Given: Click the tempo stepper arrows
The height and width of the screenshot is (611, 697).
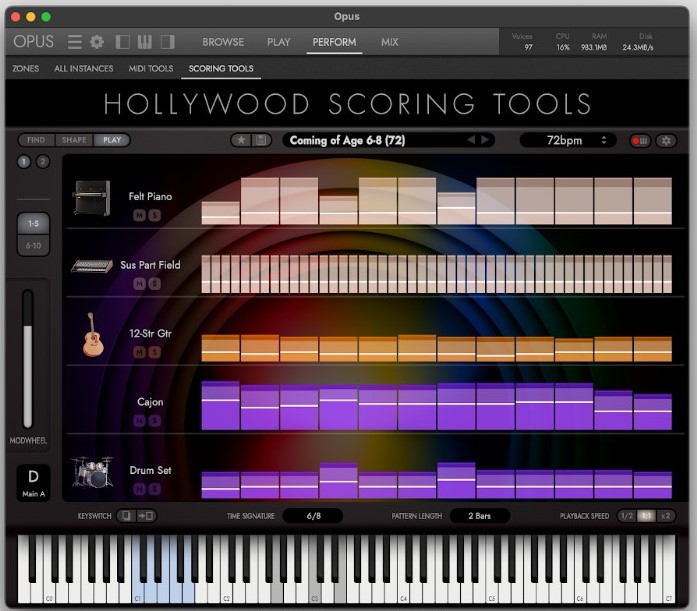Looking at the screenshot, I should pyautogui.click(x=604, y=140).
